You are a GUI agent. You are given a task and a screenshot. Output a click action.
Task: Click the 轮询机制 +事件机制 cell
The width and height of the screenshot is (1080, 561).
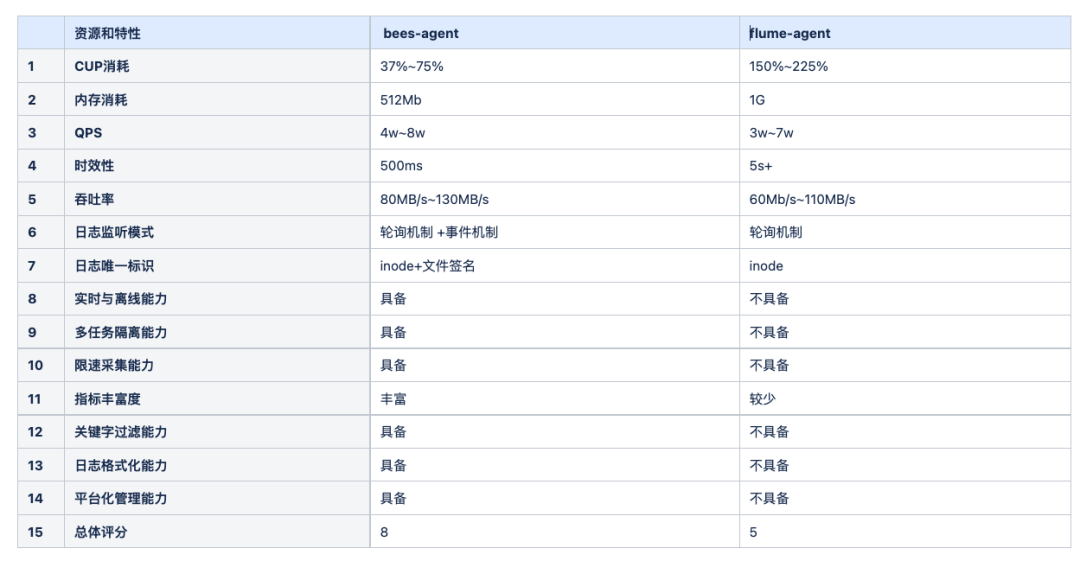[x=439, y=232]
